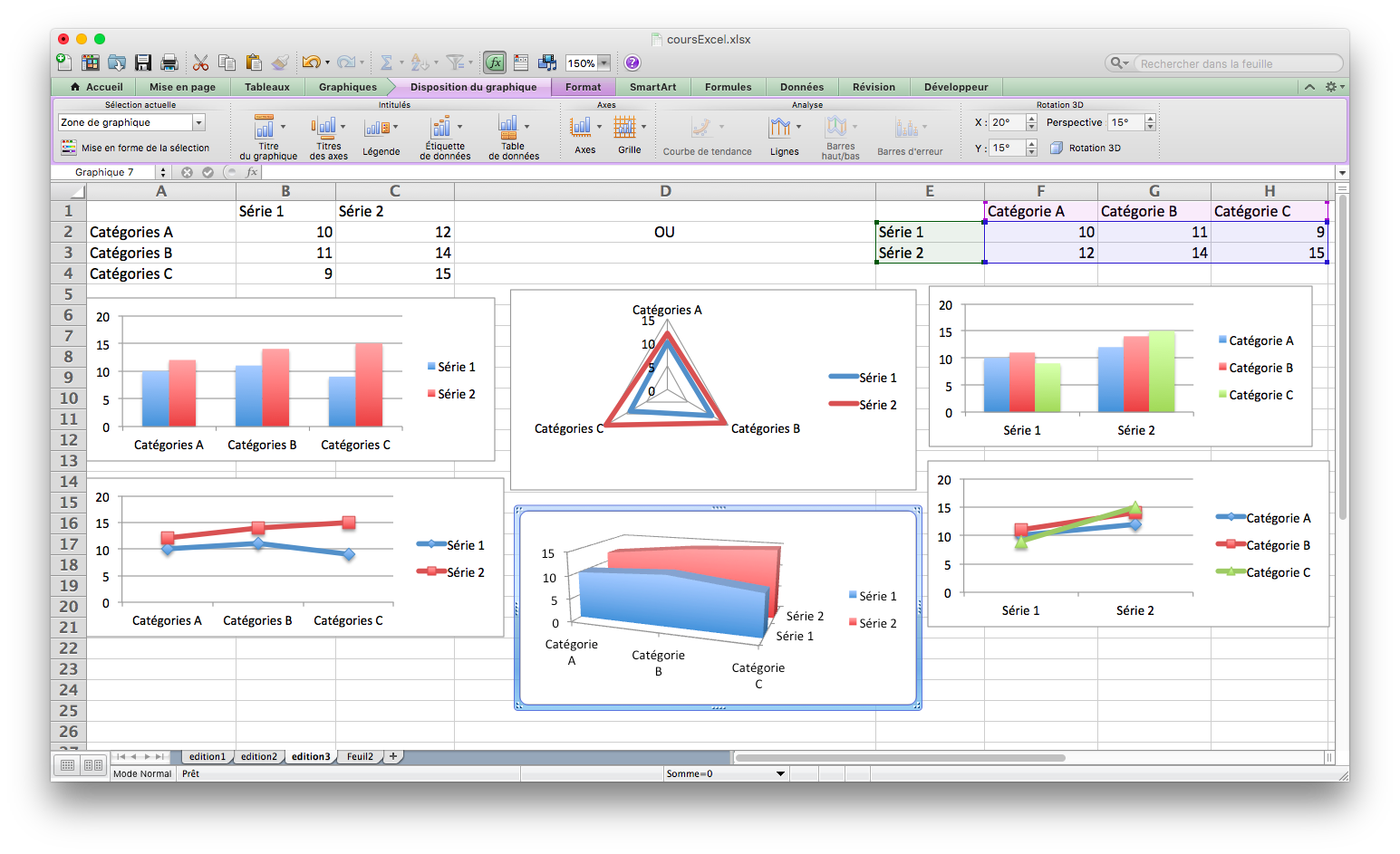Open the Zone de graphique selection dropdown
Screen dimensions: 1400x854
pyautogui.click(x=198, y=123)
